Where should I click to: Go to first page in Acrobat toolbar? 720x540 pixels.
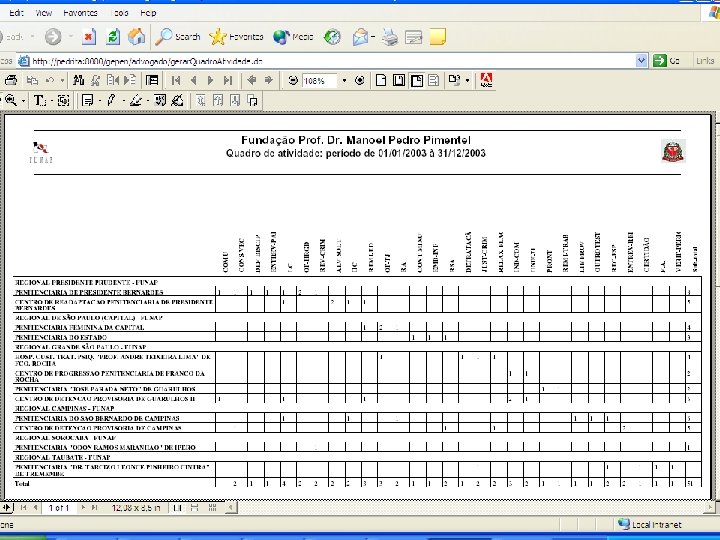click(x=175, y=80)
